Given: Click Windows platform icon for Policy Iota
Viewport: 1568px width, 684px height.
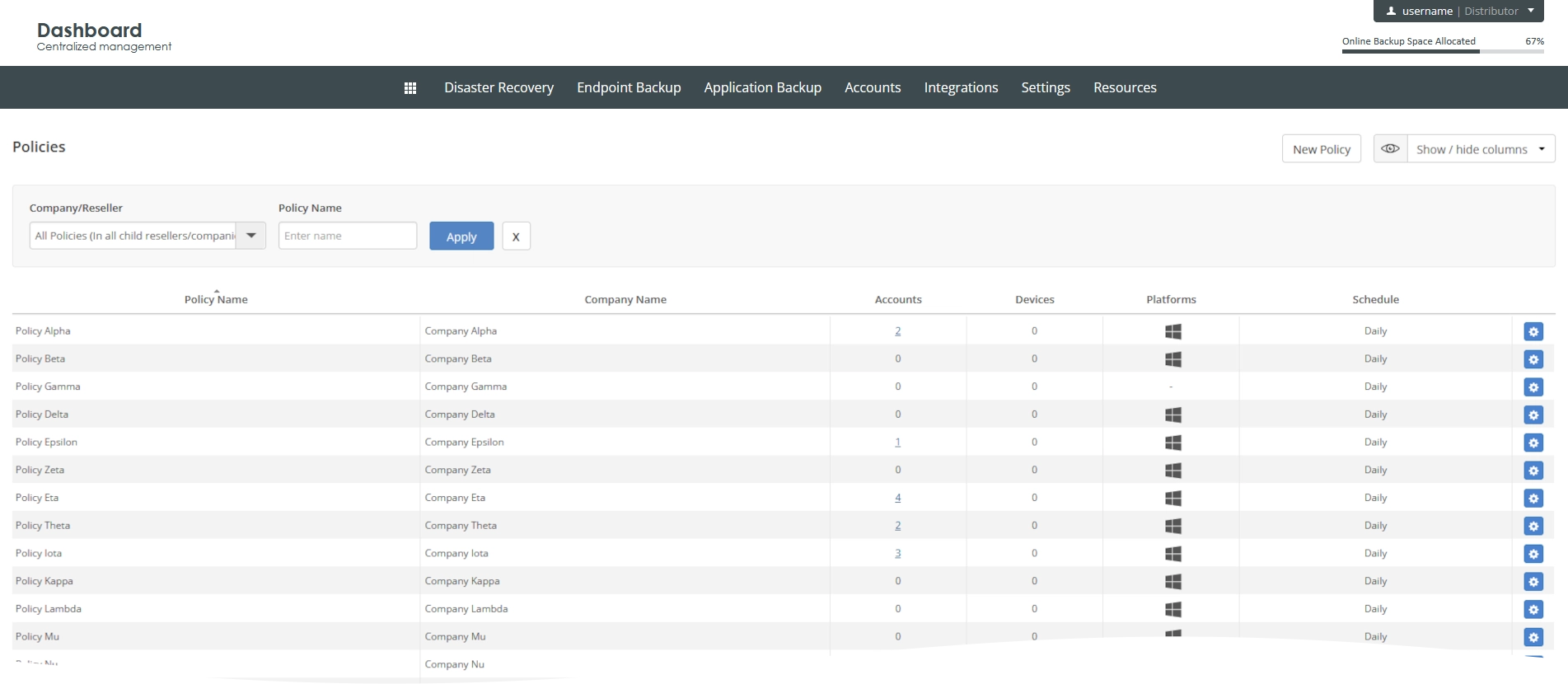Looking at the screenshot, I should [x=1173, y=554].
